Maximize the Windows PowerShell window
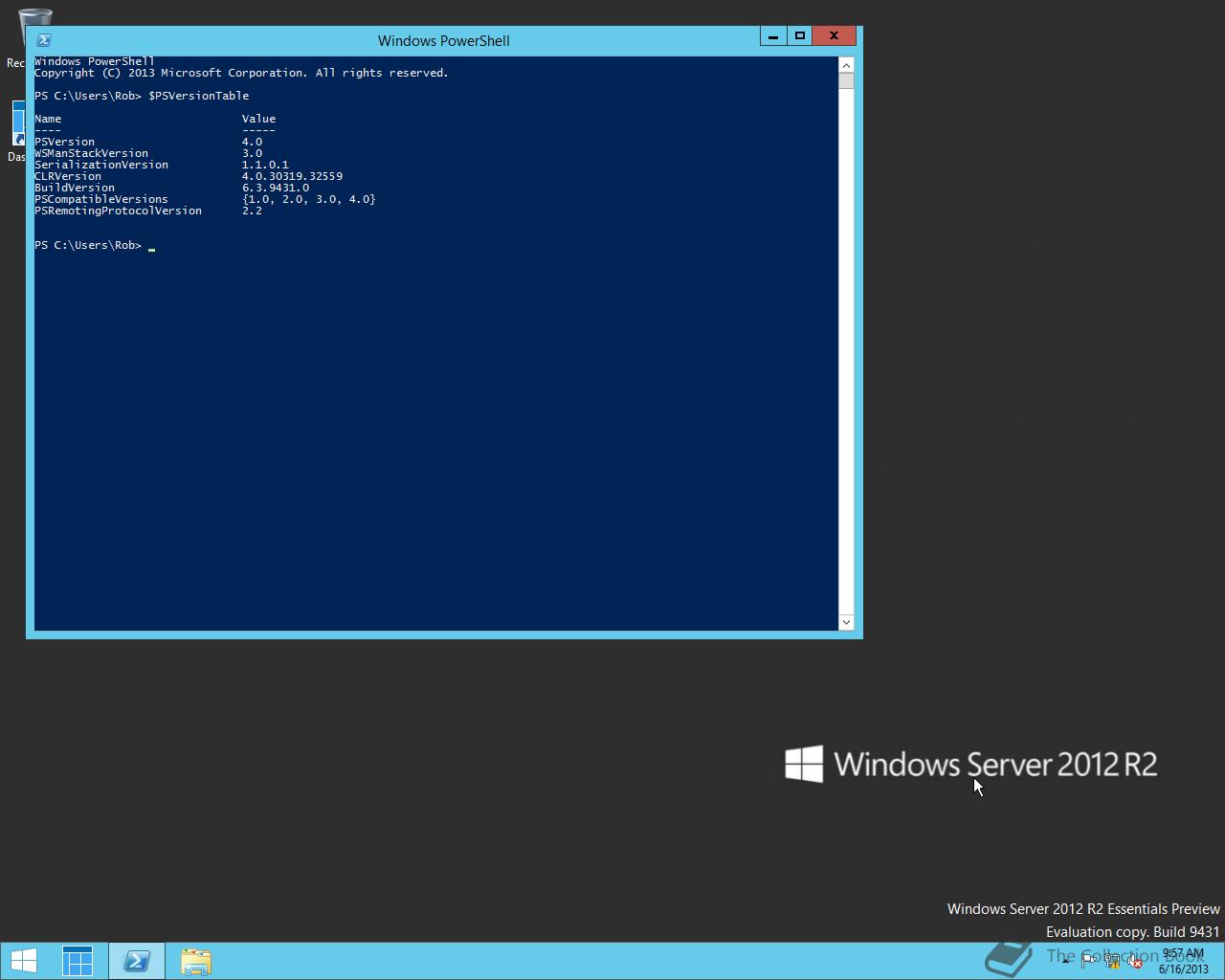This screenshot has width=1225, height=980. point(800,36)
